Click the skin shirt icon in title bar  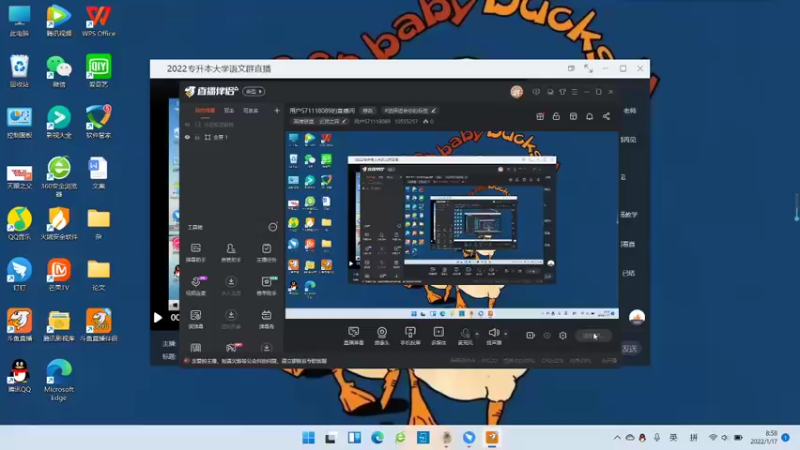point(562,92)
